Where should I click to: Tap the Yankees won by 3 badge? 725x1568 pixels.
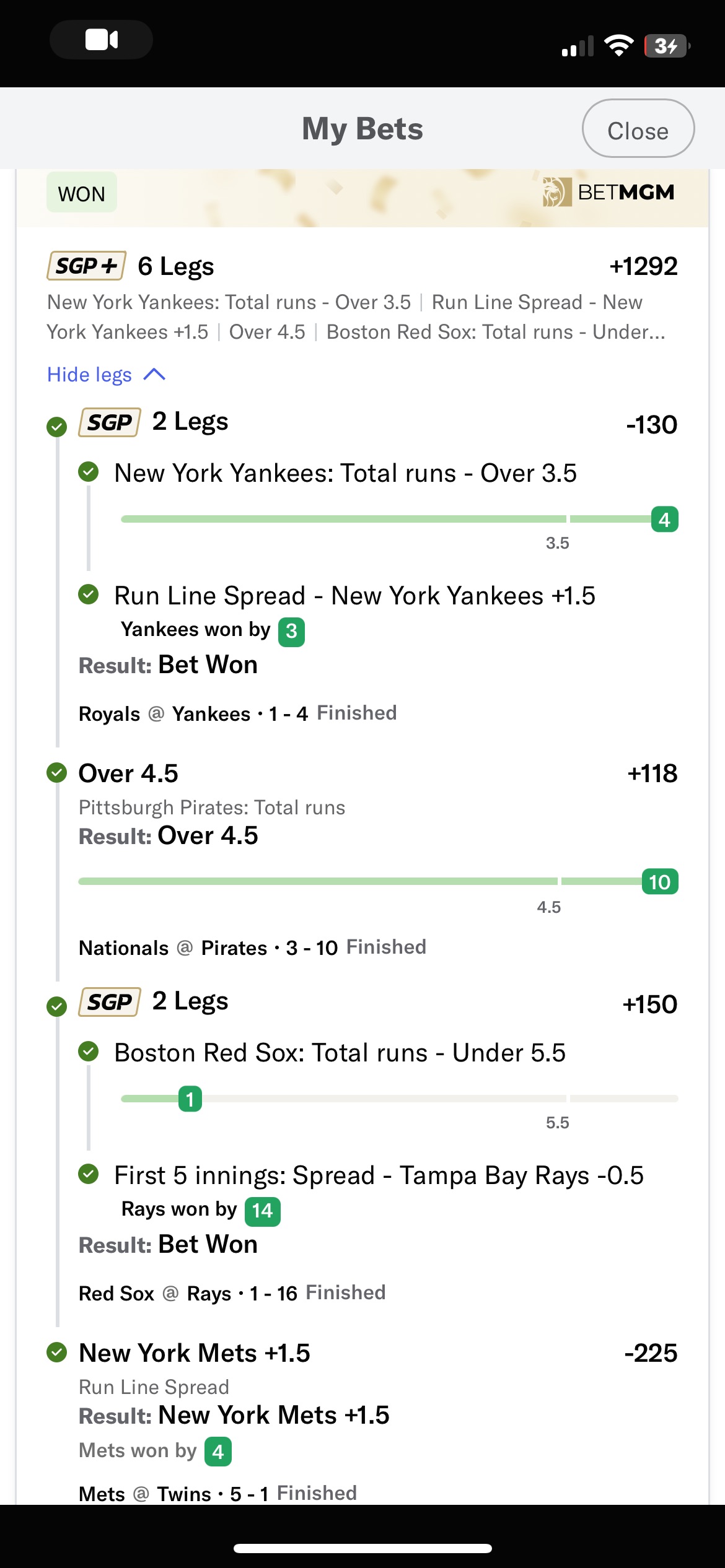pyautogui.click(x=291, y=632)
